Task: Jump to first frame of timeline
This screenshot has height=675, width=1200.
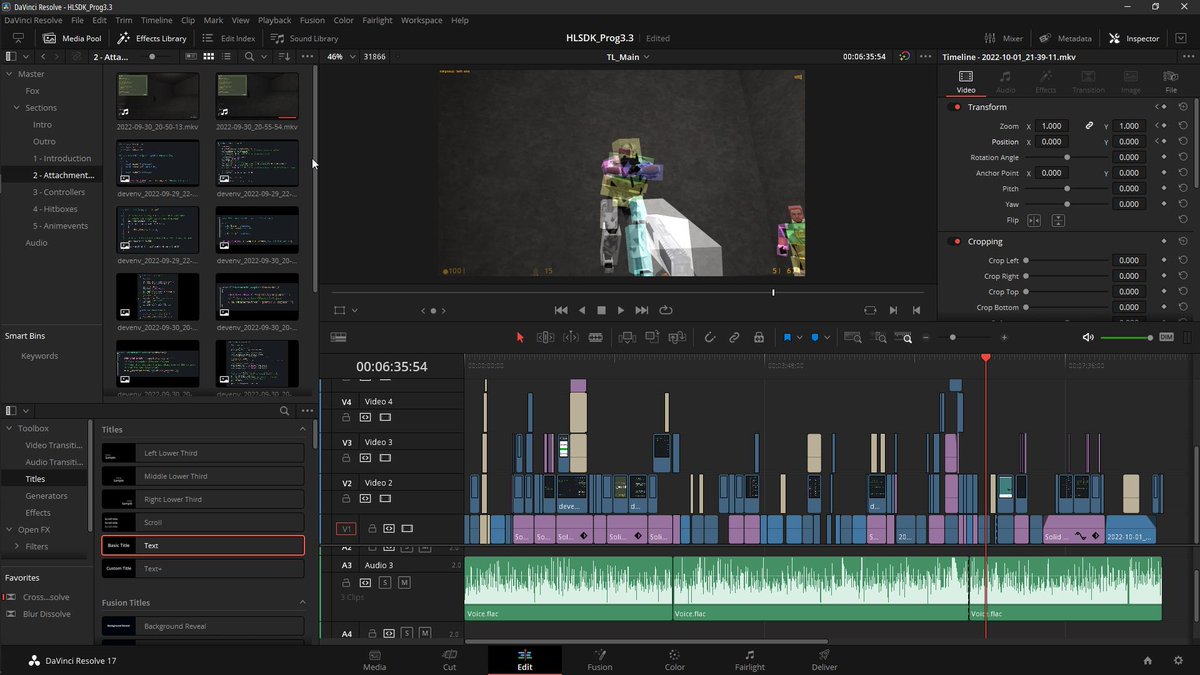Action: [561, 311]
